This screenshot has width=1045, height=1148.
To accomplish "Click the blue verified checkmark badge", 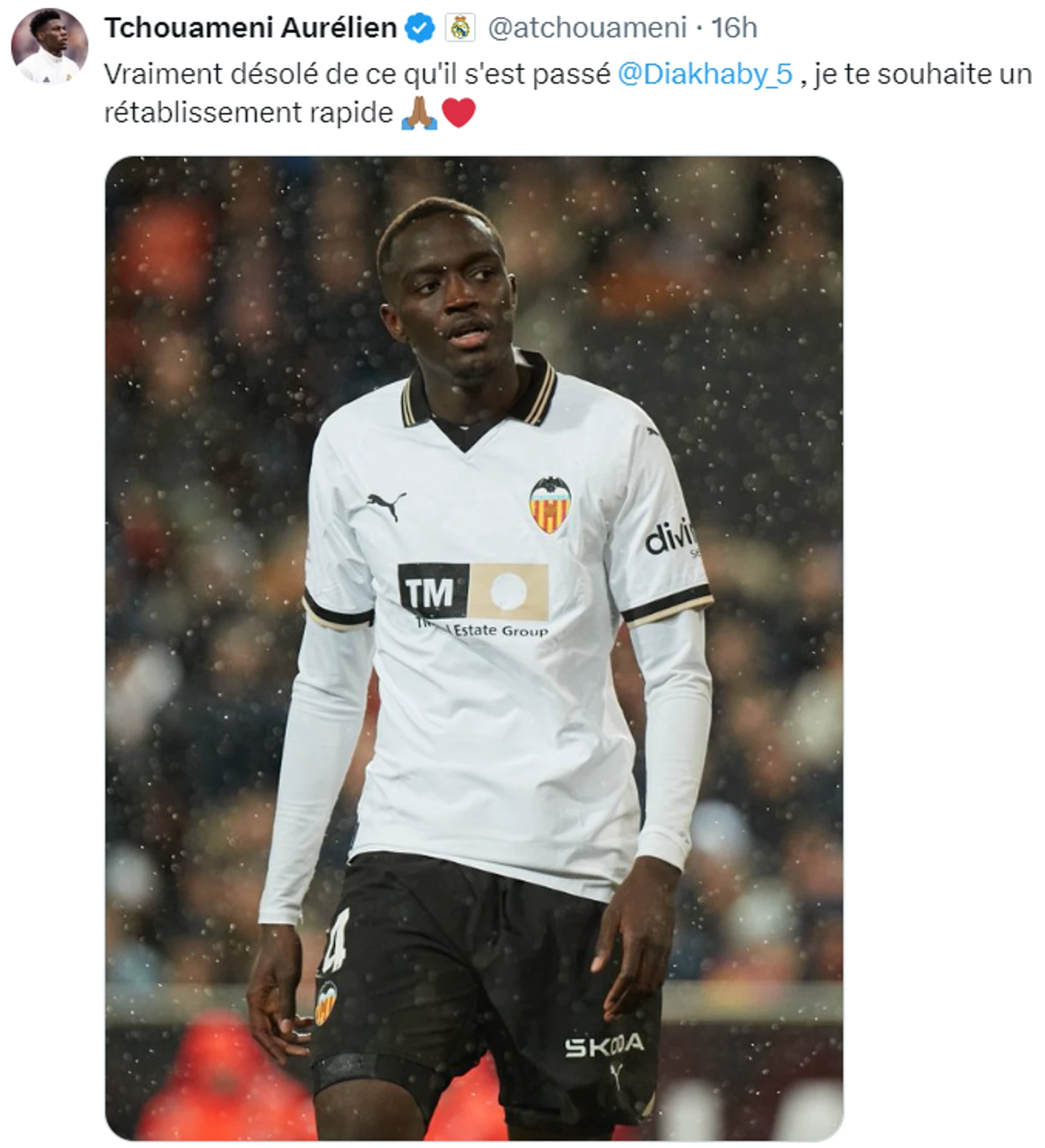I will 420,29.
